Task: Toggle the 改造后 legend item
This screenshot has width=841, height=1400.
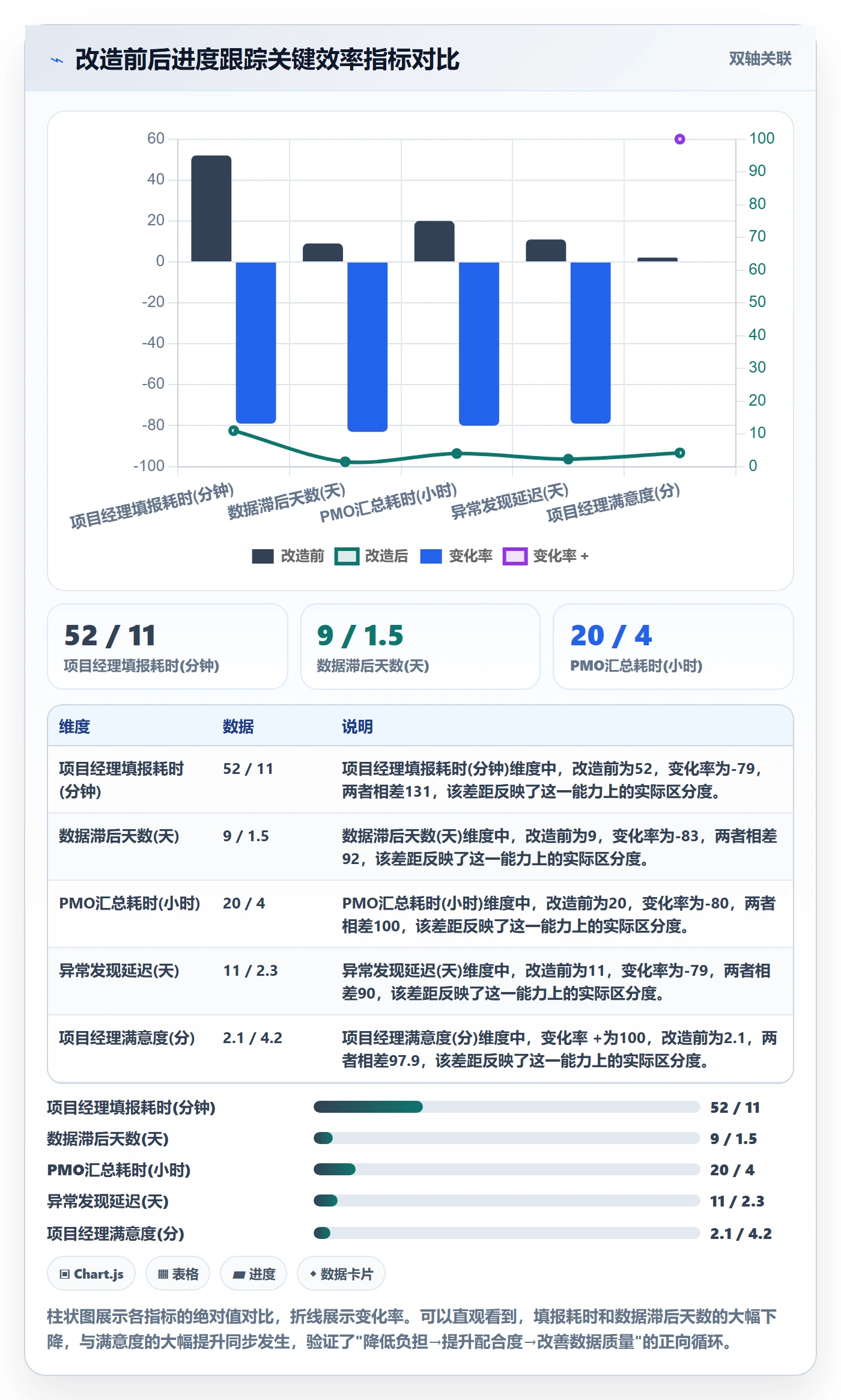Action: click(x=371, y=556)
